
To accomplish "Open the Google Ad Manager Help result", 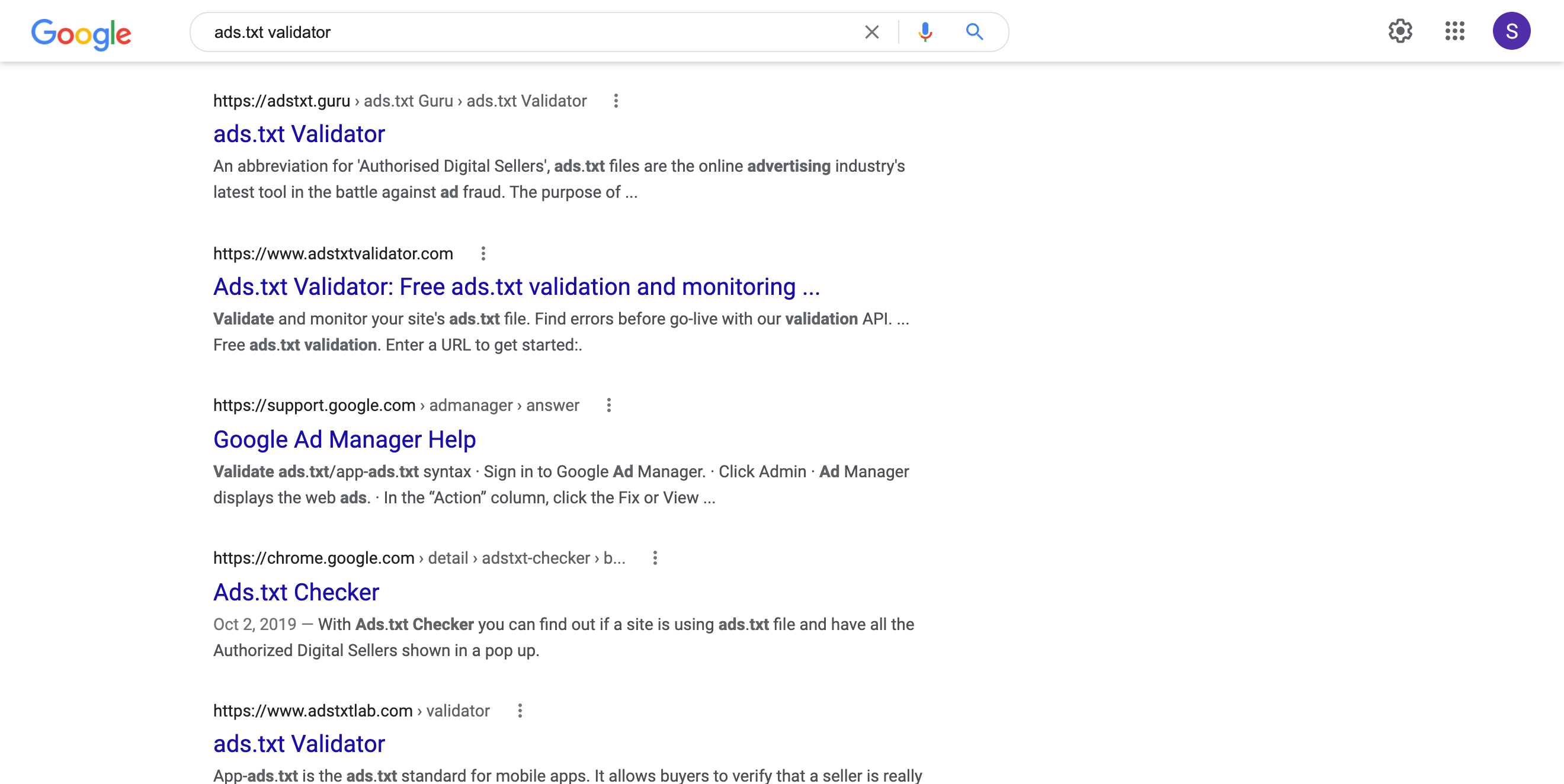I will [344, 439].
